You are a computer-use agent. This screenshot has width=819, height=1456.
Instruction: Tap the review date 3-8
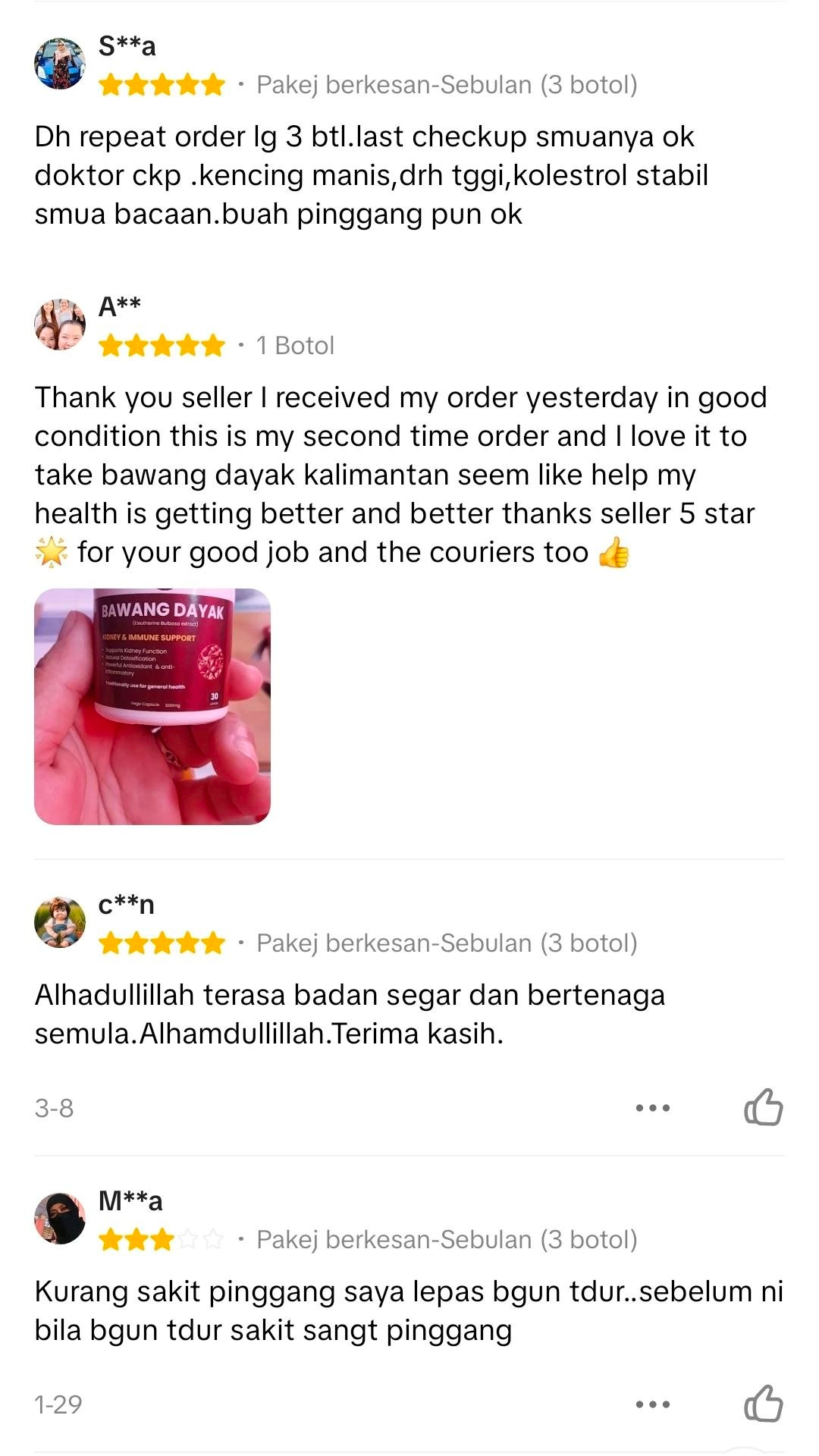(x=55, y=1108)
